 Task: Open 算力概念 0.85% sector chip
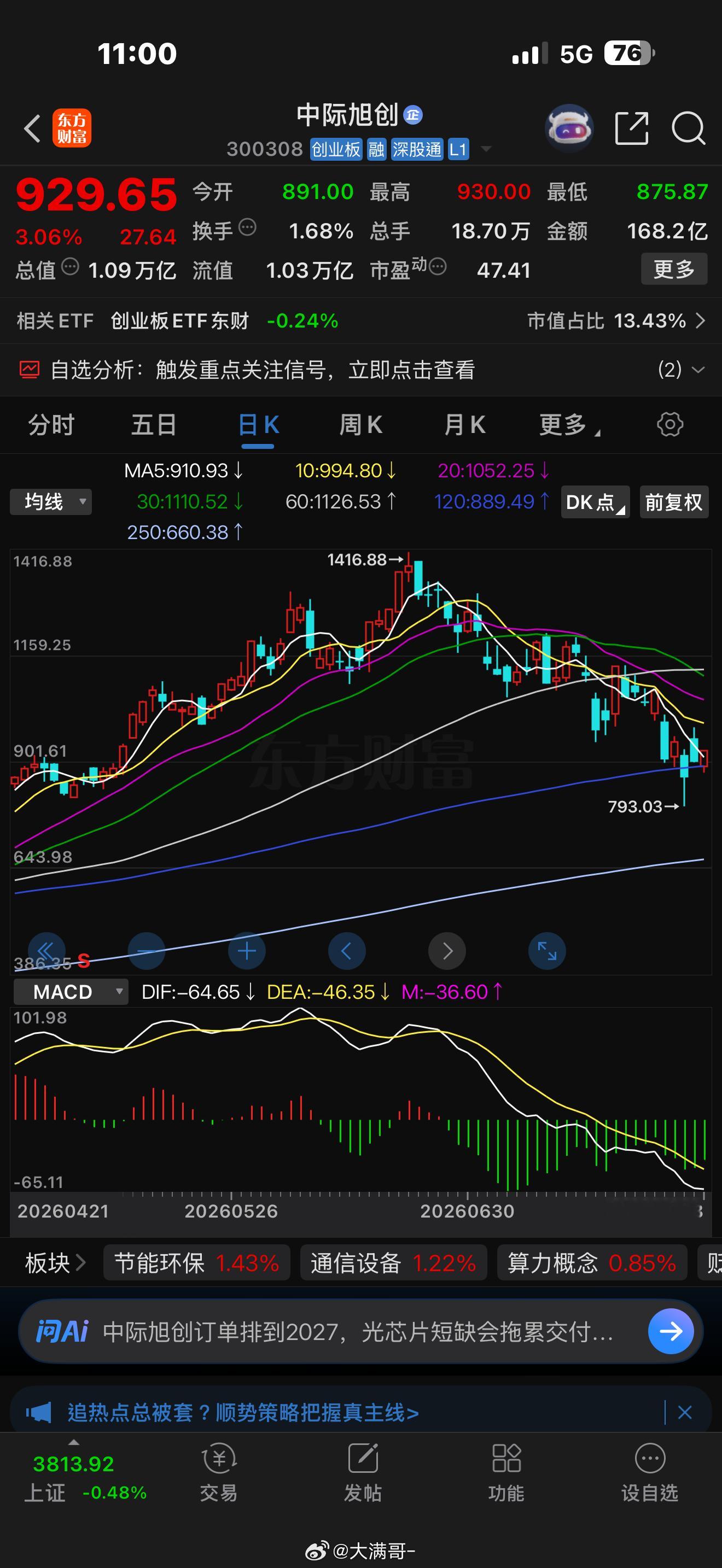coord(592,1263)
